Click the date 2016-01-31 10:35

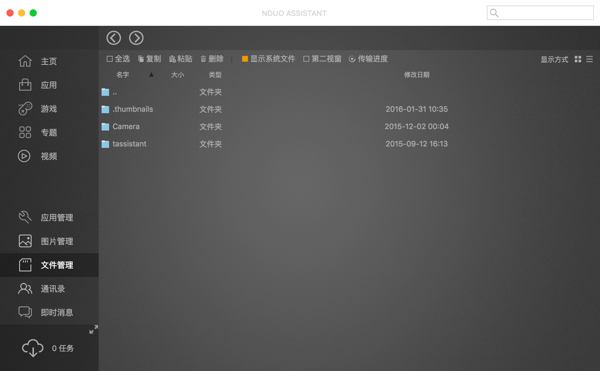(417, 109)
